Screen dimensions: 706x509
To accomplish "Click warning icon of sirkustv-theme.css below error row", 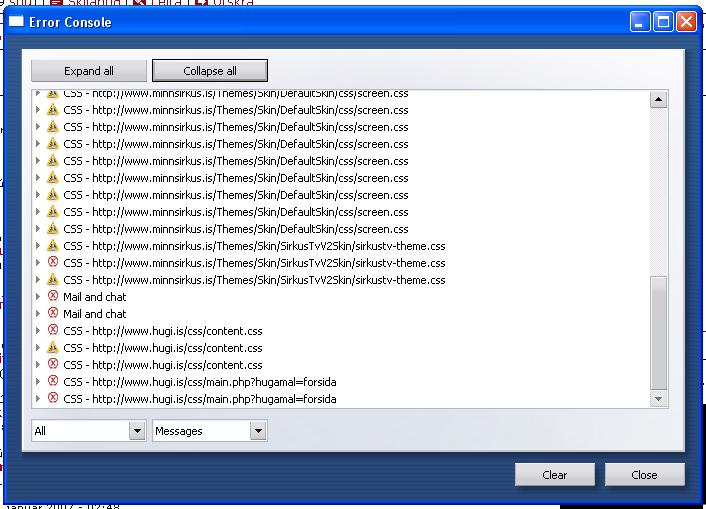I will (53, 279).
